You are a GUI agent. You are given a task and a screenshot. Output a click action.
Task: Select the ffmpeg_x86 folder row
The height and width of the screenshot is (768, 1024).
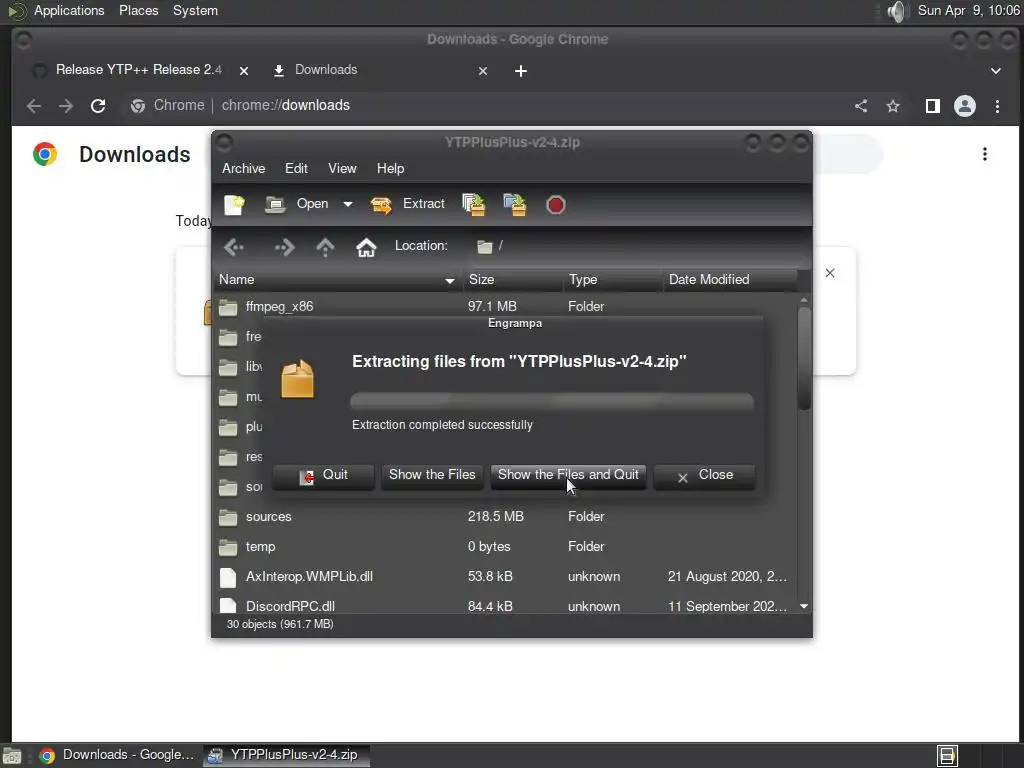(x=505, y=306)
